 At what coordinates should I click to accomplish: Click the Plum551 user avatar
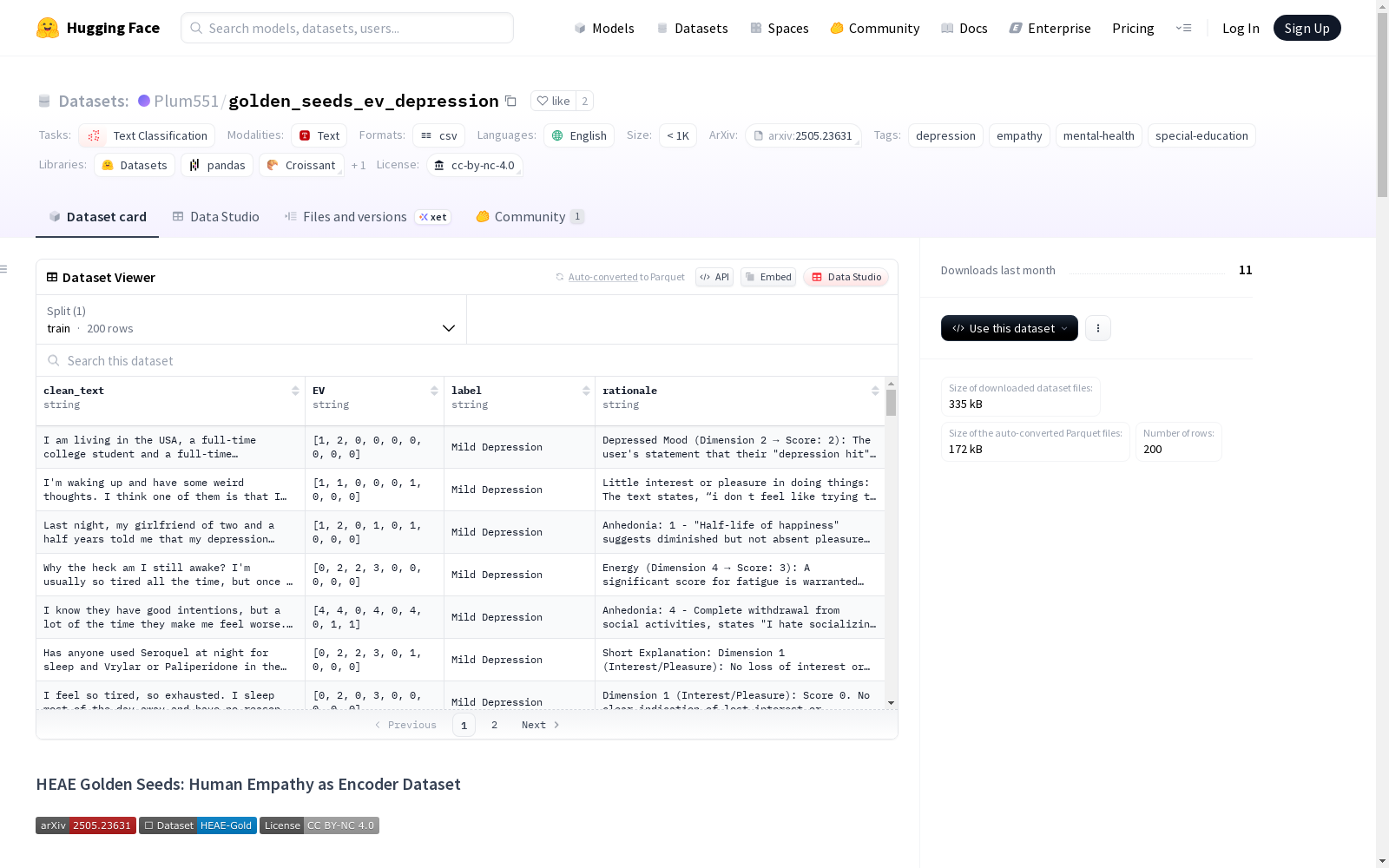click(144, 101)
